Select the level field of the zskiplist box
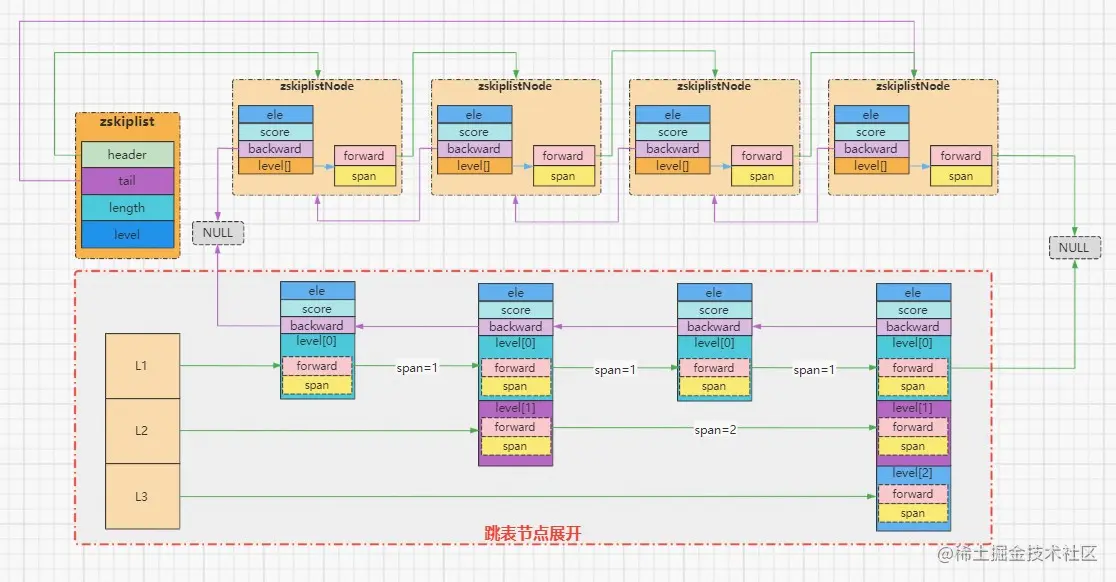Image resolution: width=1116 pixels, height=582 pixels. (127, 233)
